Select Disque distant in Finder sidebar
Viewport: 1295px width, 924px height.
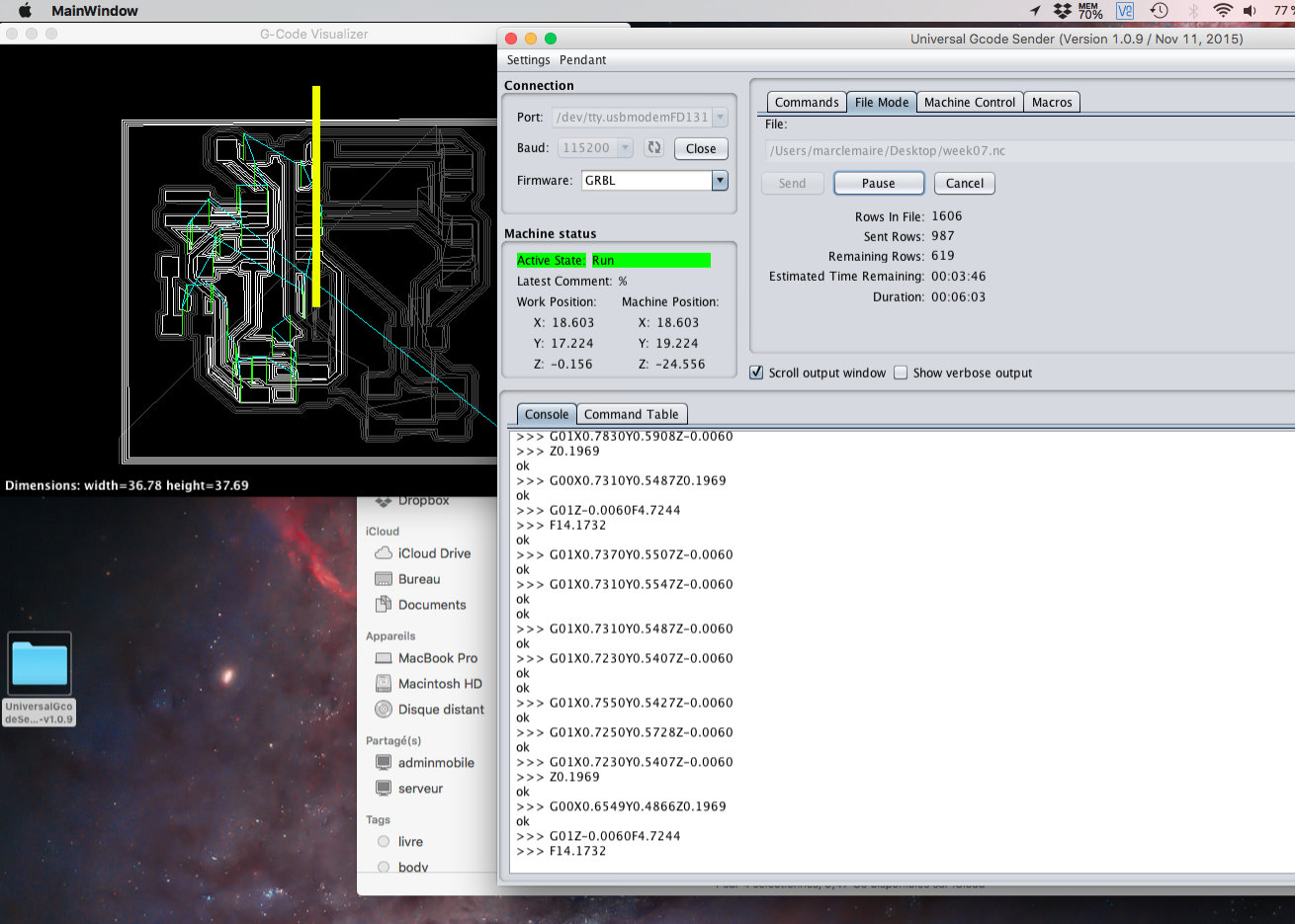click(430, 710)
